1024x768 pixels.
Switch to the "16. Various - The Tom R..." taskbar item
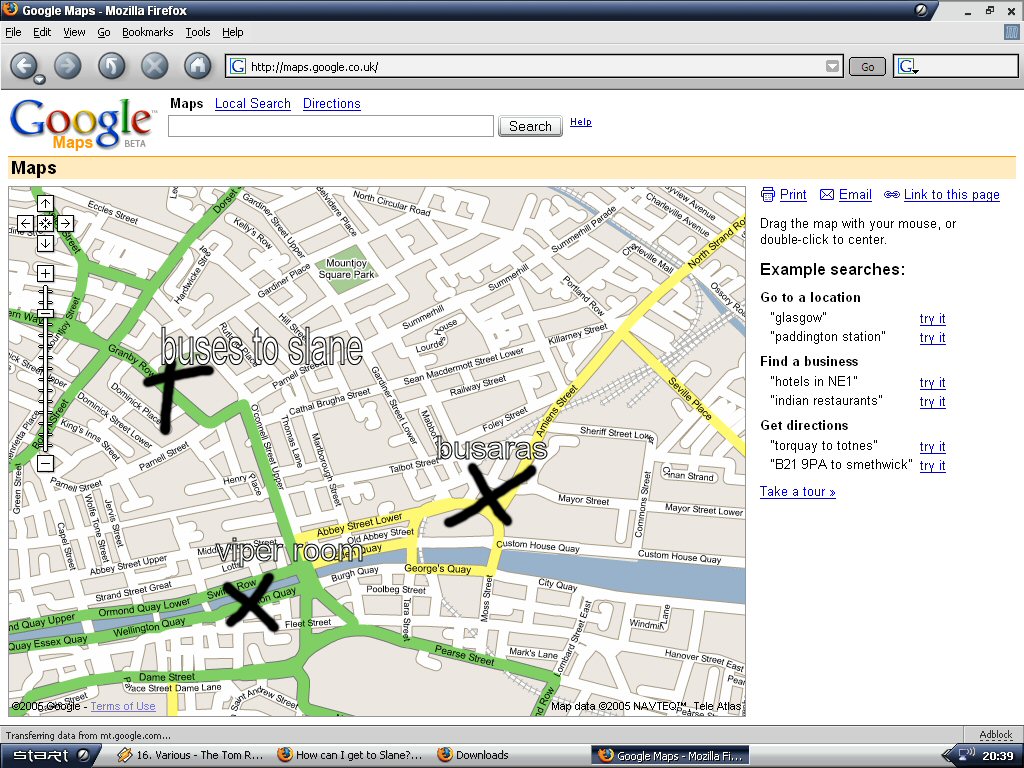click(190, 756)
